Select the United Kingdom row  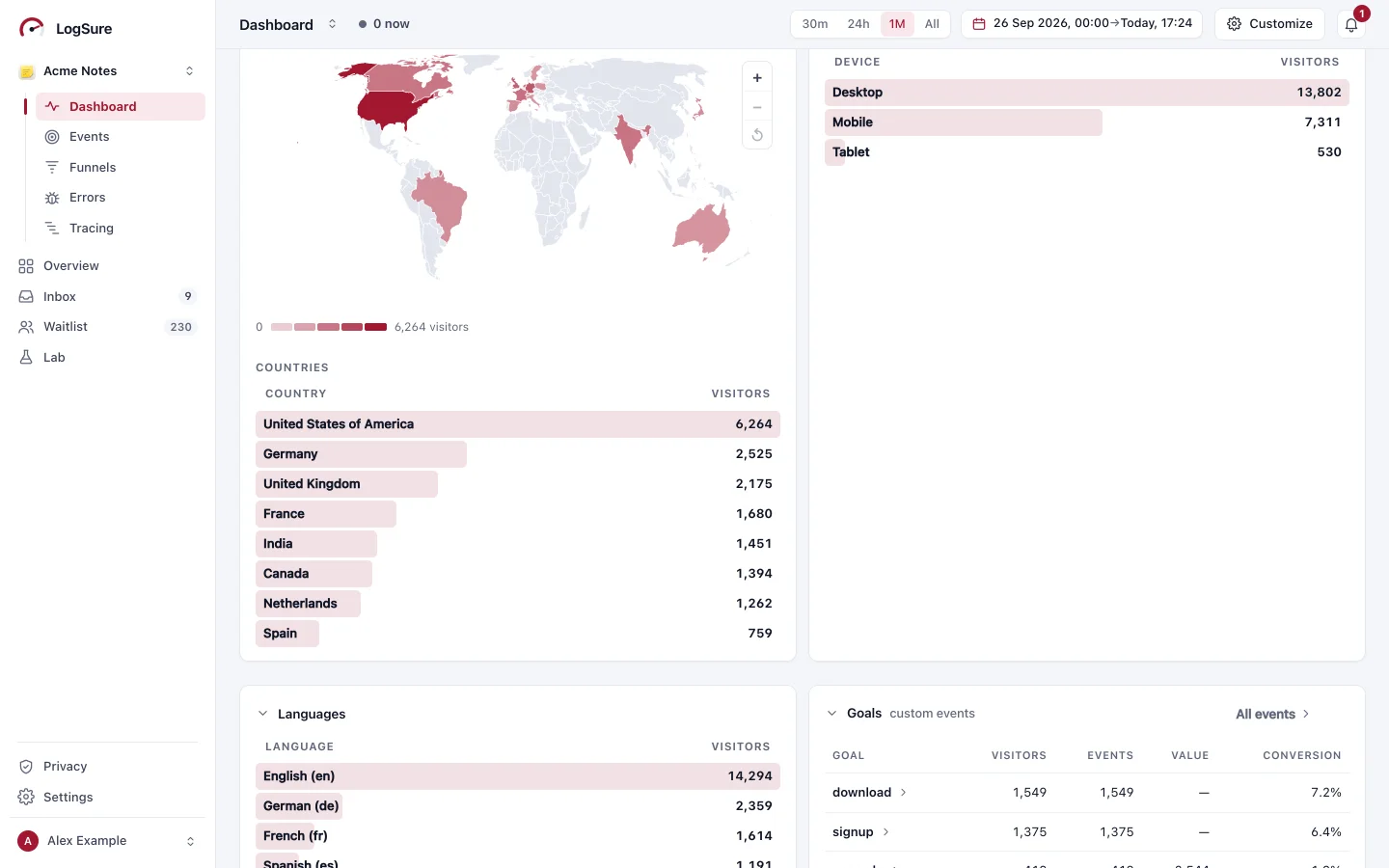pos(518,484)
